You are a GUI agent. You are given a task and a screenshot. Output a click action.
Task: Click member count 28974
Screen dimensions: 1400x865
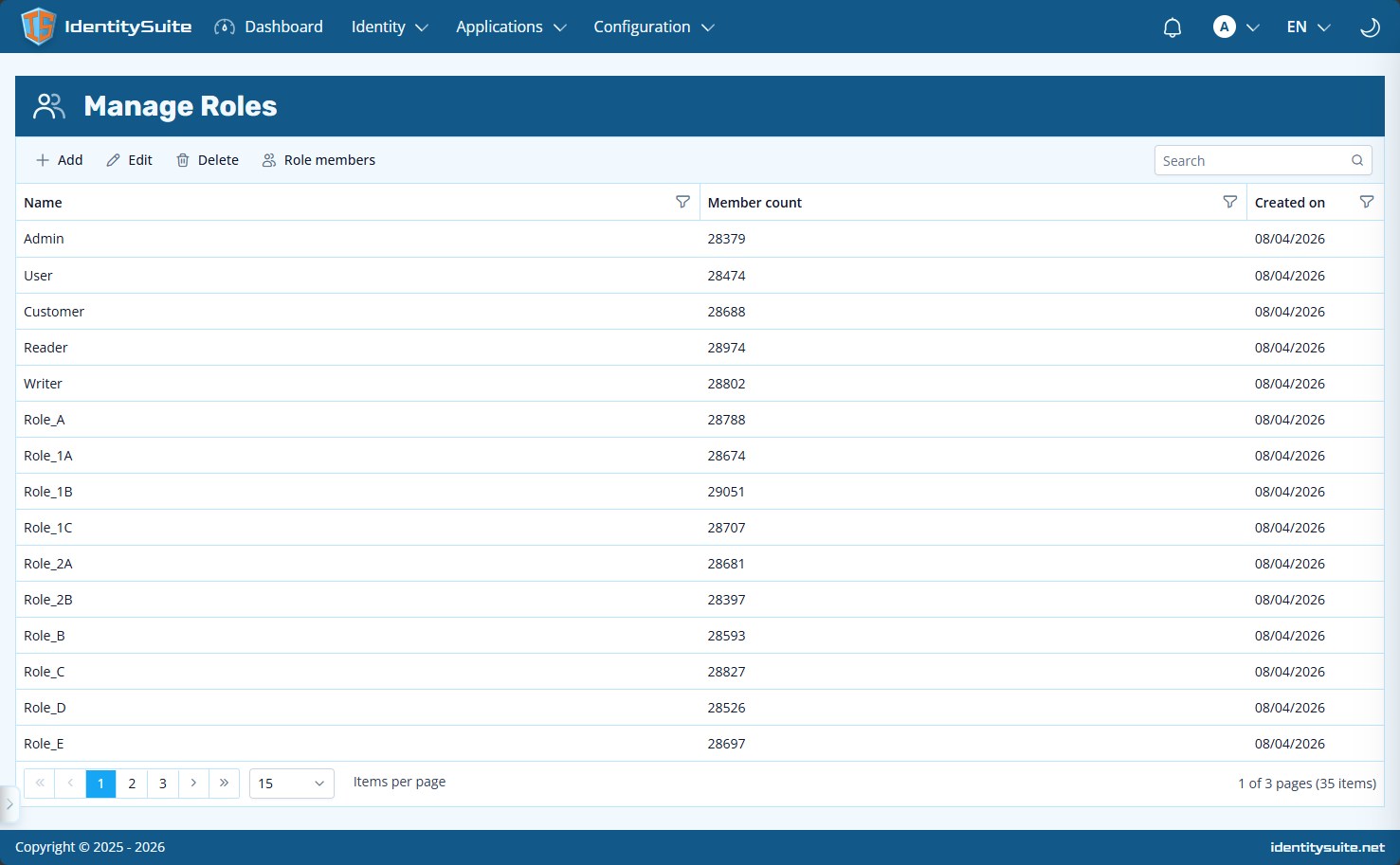click(726, 348)
